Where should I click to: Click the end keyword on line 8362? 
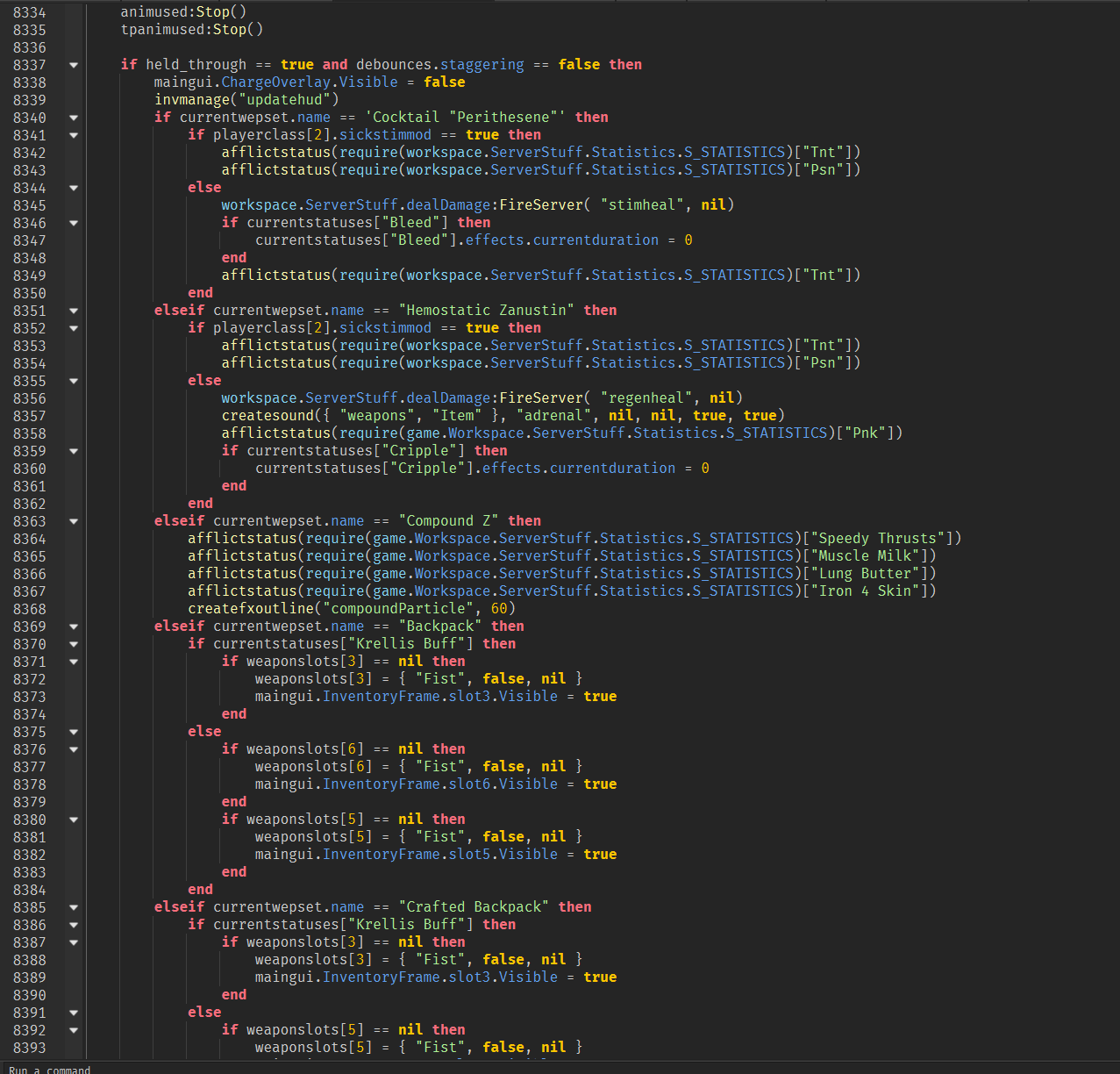[201, 504]
